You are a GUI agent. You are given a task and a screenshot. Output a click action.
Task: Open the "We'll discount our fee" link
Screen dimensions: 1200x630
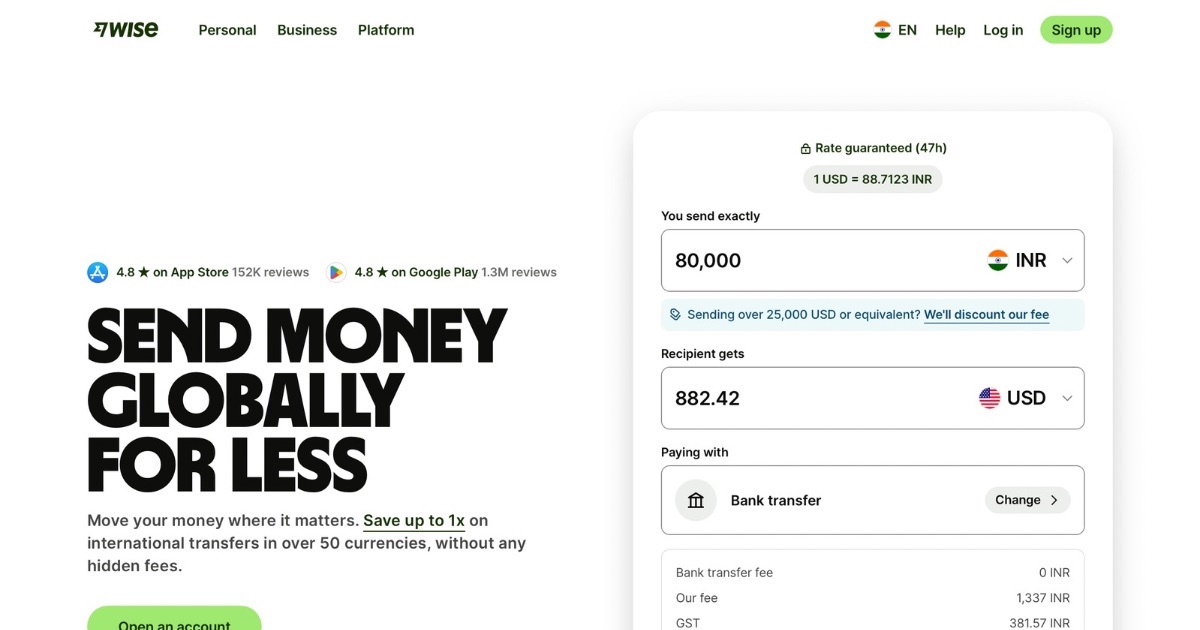(x=986, y=314)
